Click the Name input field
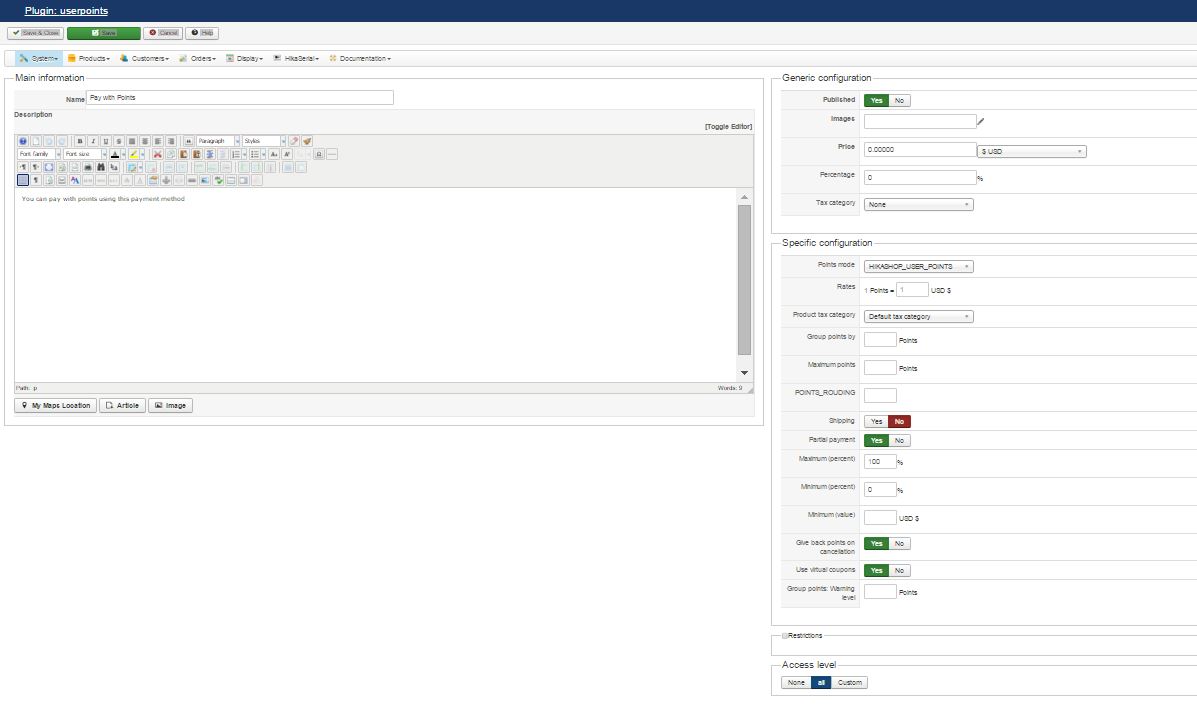Screen dimensions: 1197x709 [x=240, y=98]
